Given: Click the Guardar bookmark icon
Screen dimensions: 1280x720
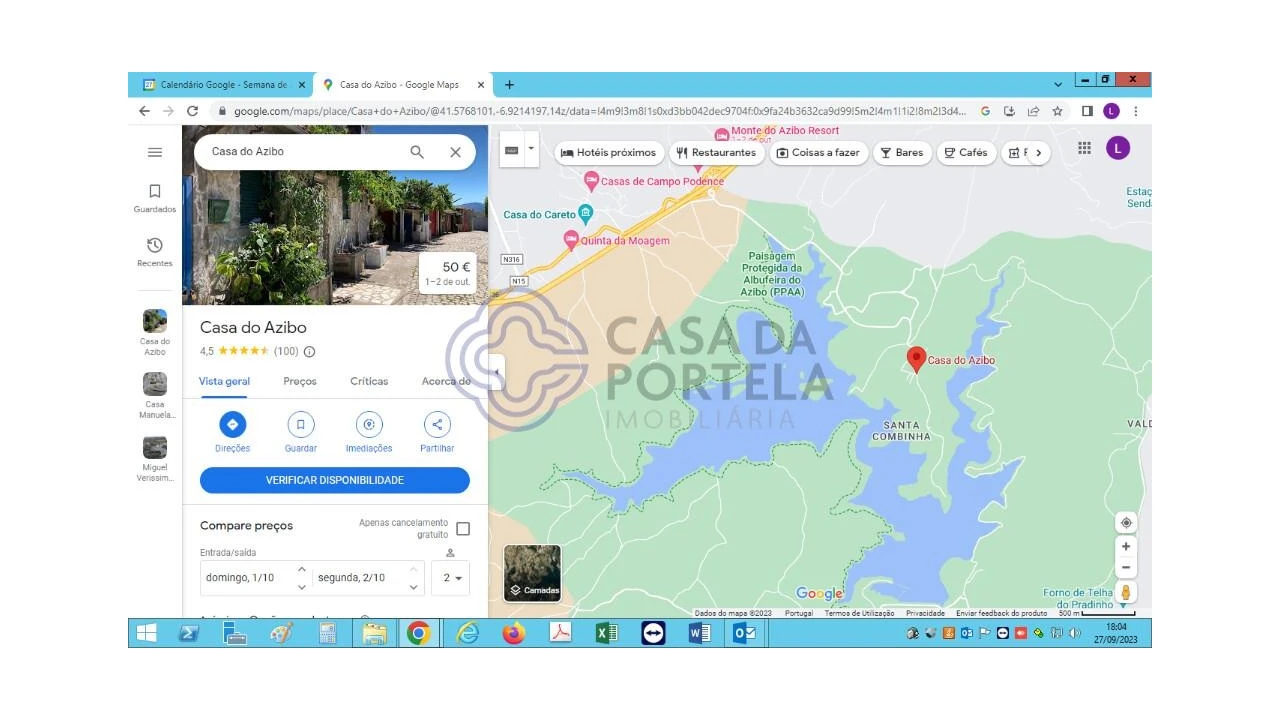Looking at the screenshot, I should (301, 424).
